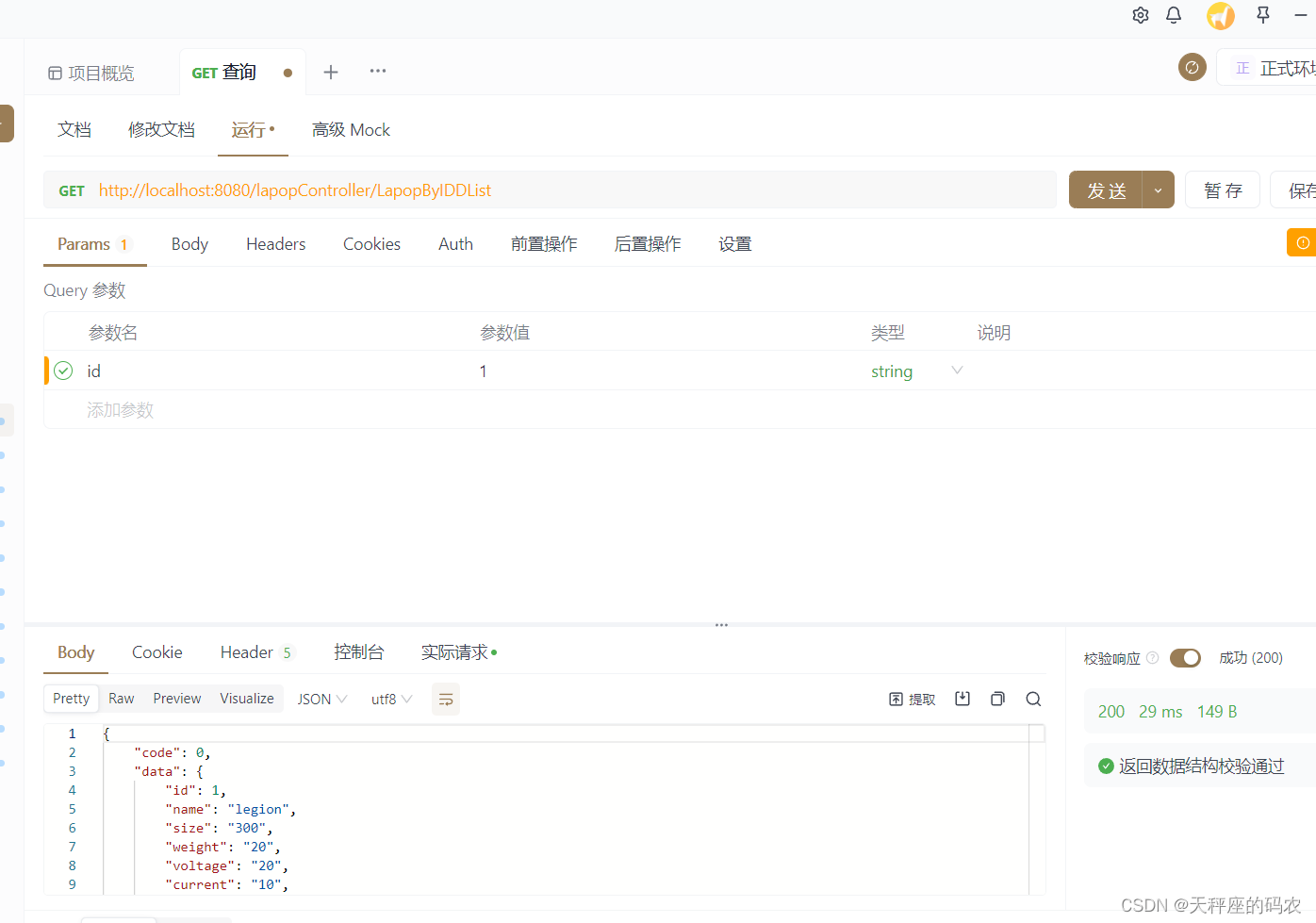
Task: Click the 200 status code text
Action: [1111, 712]
